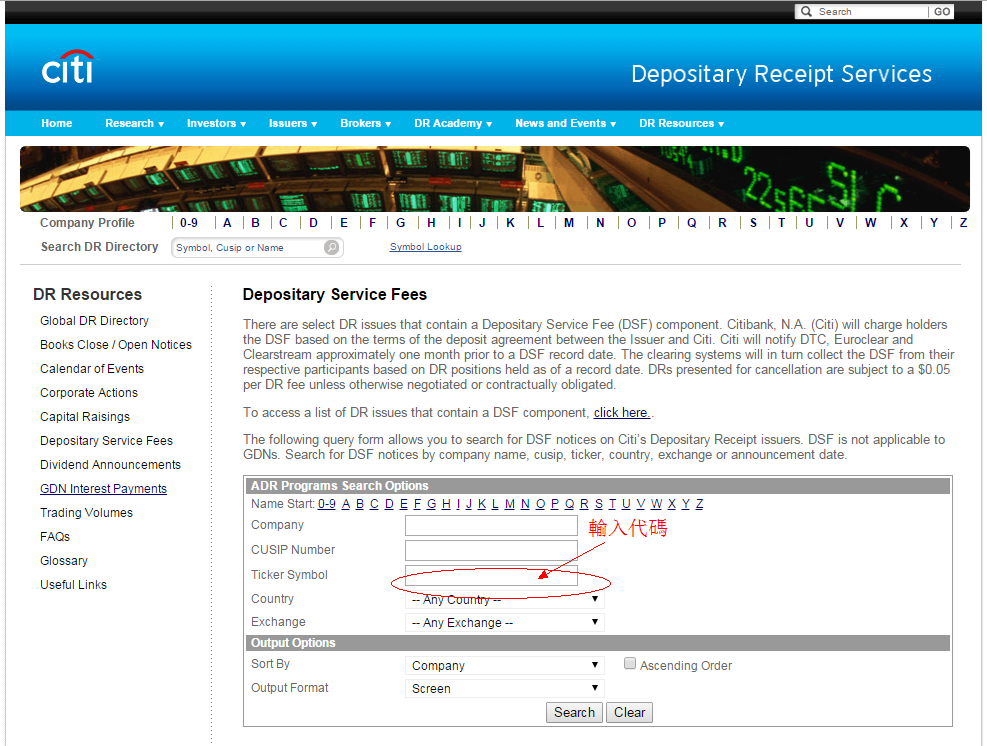Expand the Research menu
This screenshot has height=746, width=987.
point(134,123)
